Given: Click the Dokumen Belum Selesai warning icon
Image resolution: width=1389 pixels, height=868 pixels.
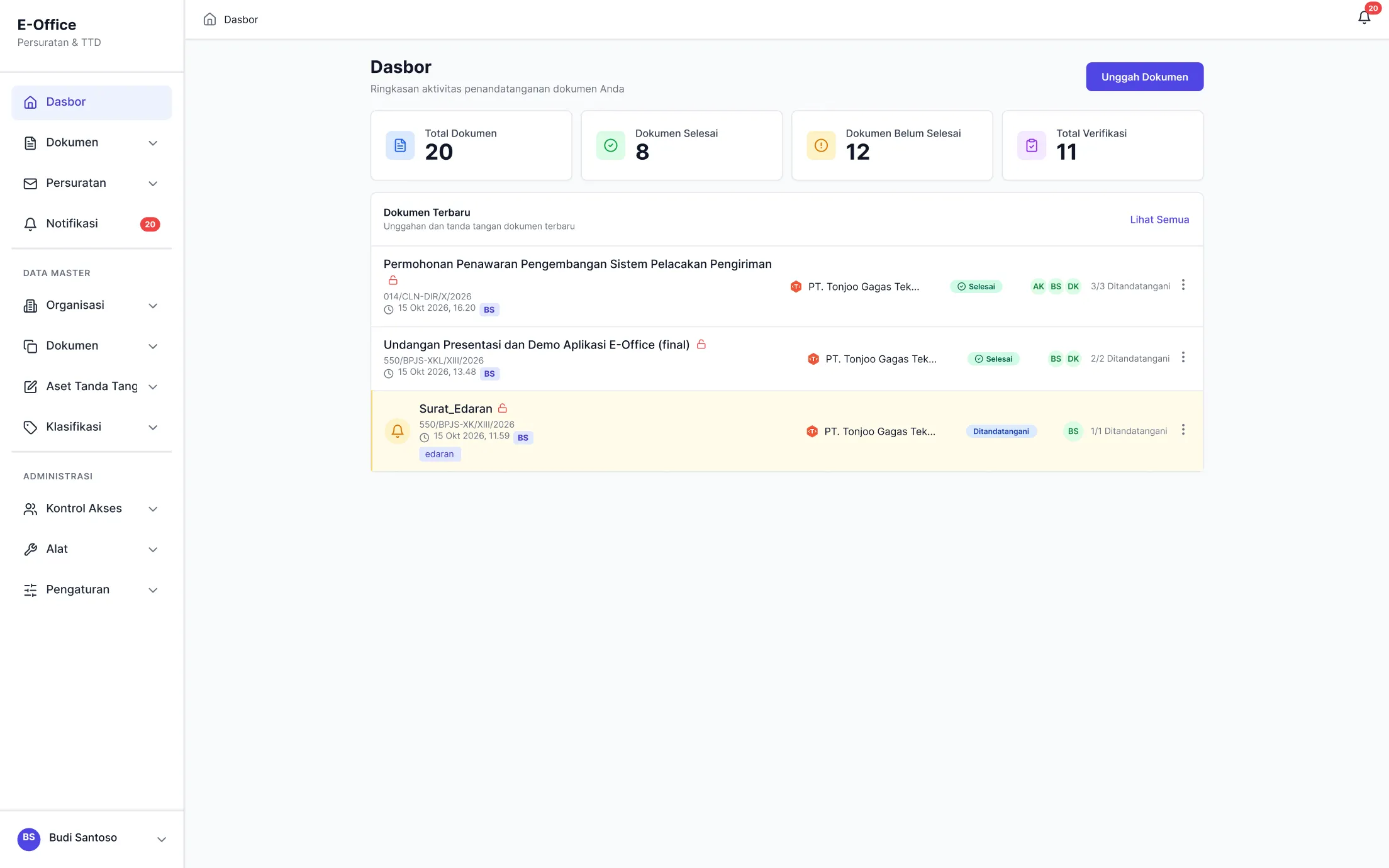Looking at the screenshot, I should pyautogui.click(x=821, y=145).
